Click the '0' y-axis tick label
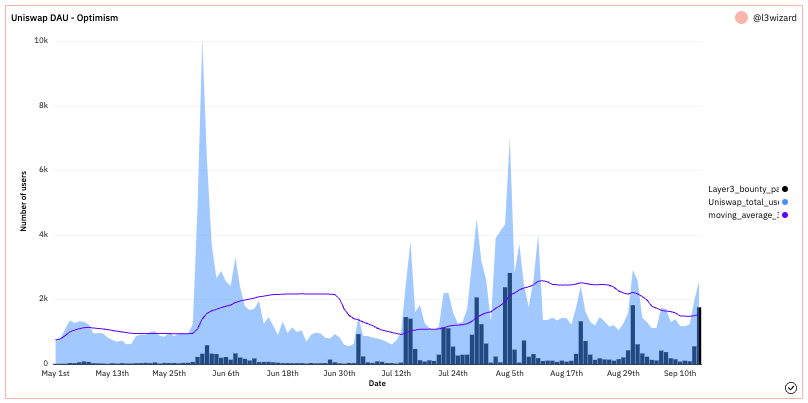Screen dimensions: 808x403 pos(46,364)
